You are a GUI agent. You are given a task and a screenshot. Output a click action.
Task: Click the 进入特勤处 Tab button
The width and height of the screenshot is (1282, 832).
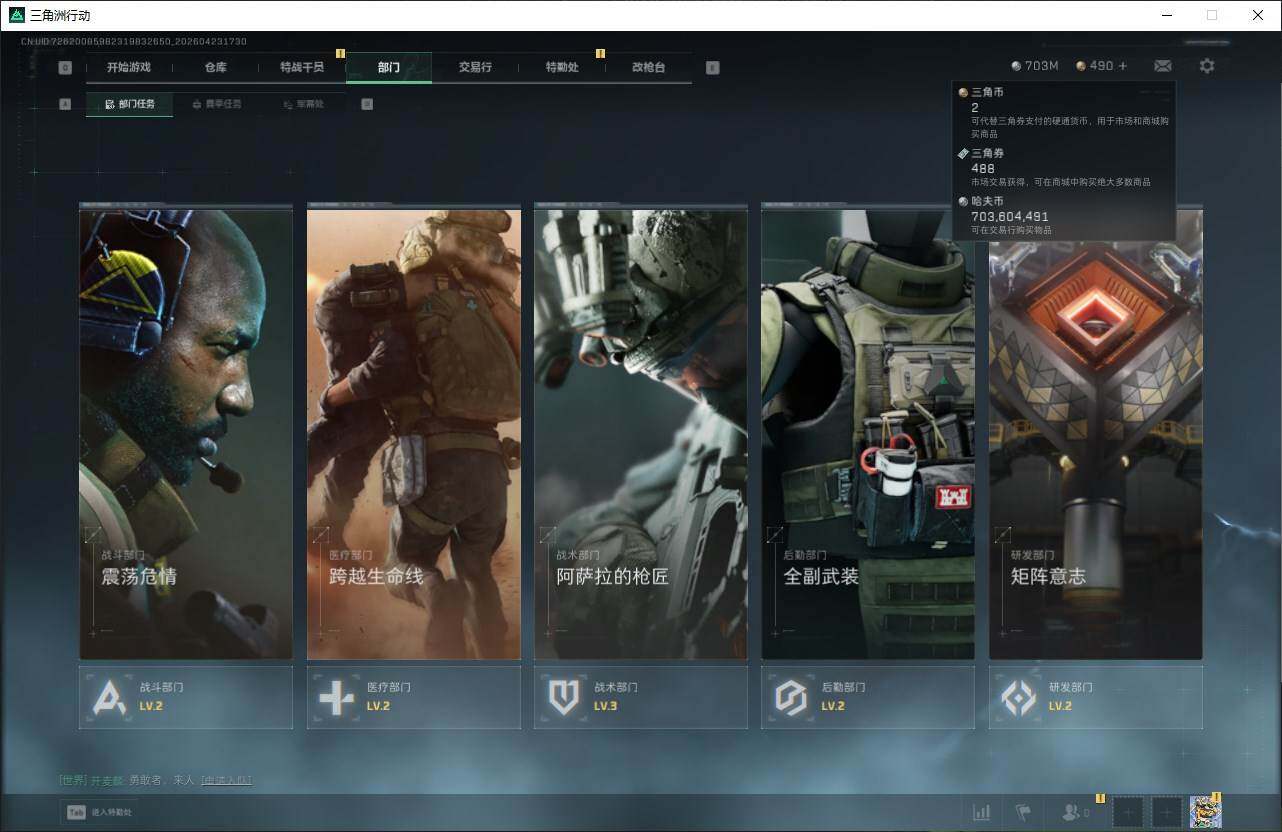[x=99, y=812]
